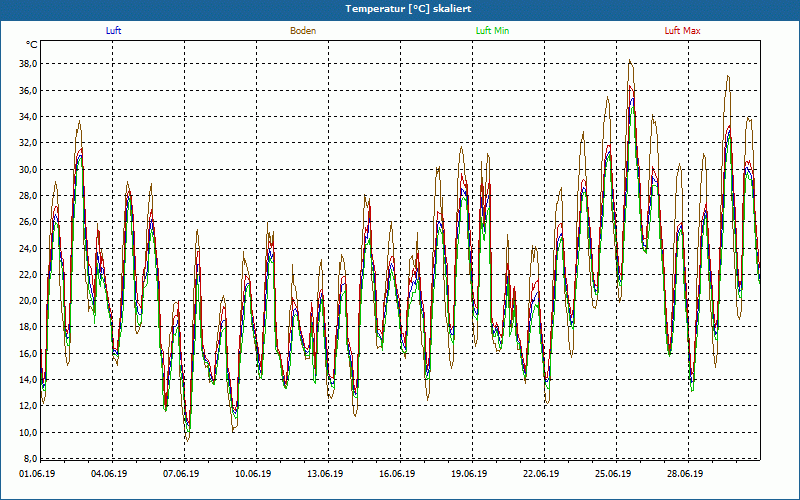Click the °C unit label on y-axis
The width and height of the screenshot is (800, 500).
click(x=32, y=45)
